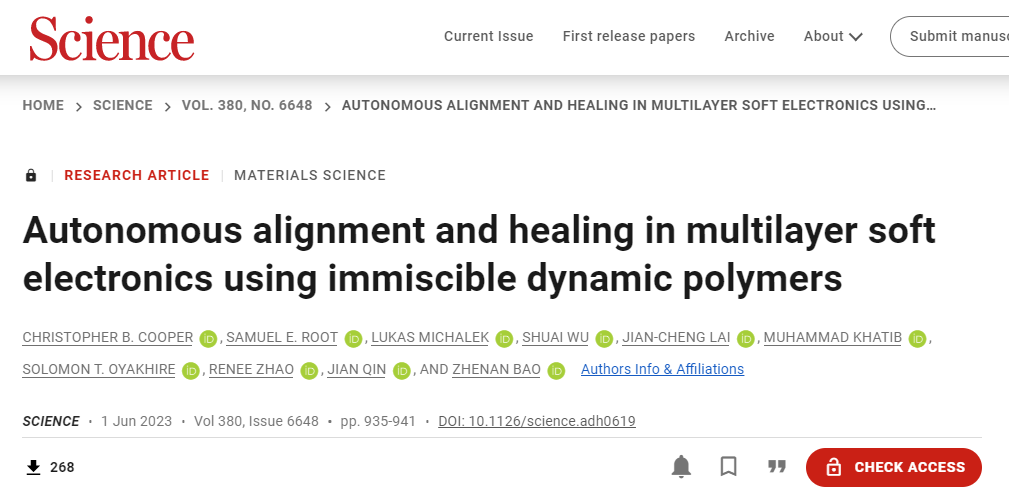Bookmark this article with the bookmark icon

tap(728, 467)
